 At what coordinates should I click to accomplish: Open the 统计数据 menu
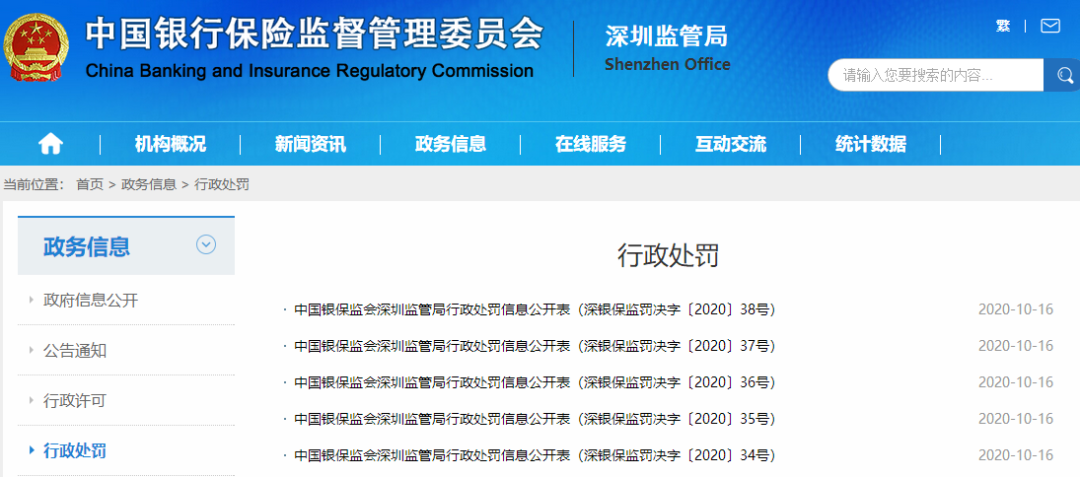click(871, 145)
